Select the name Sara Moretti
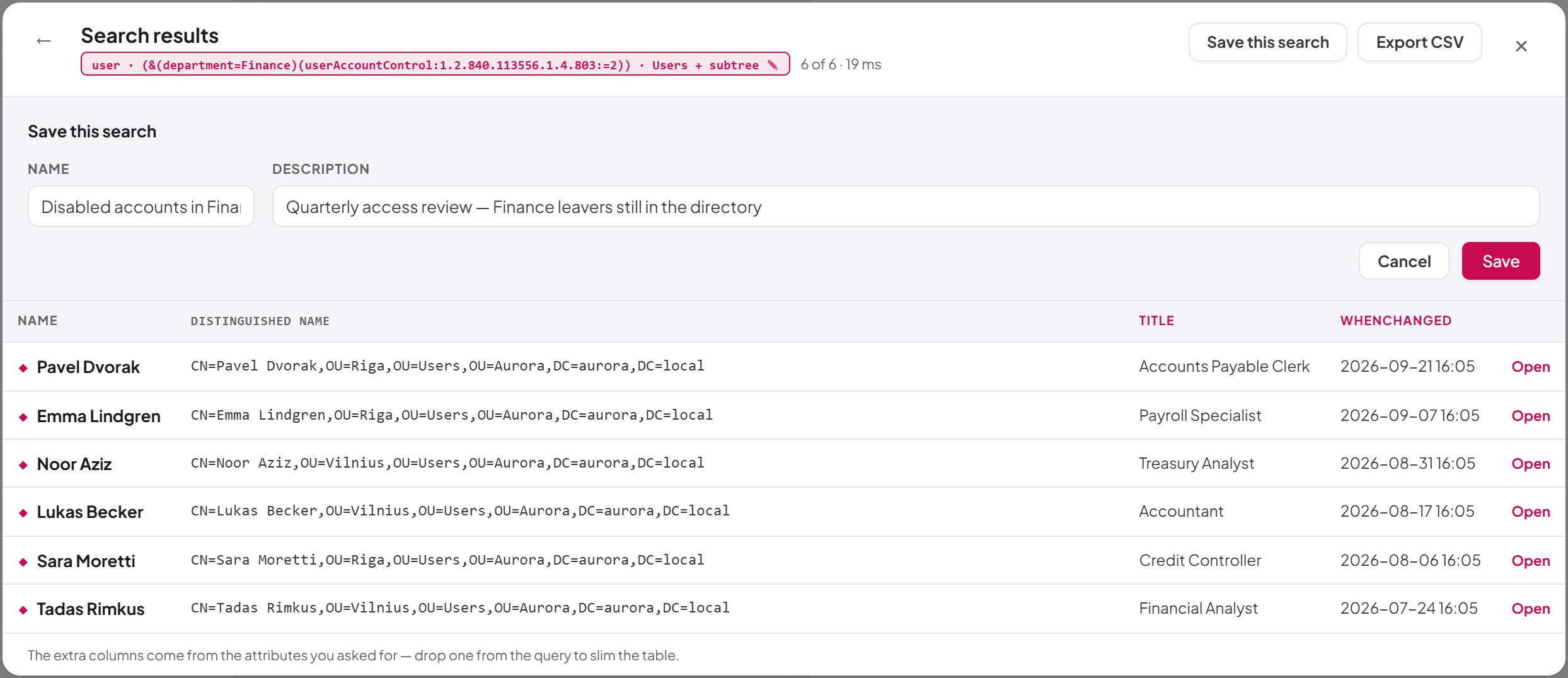1568x678 pixels. [x=86, y=561]
